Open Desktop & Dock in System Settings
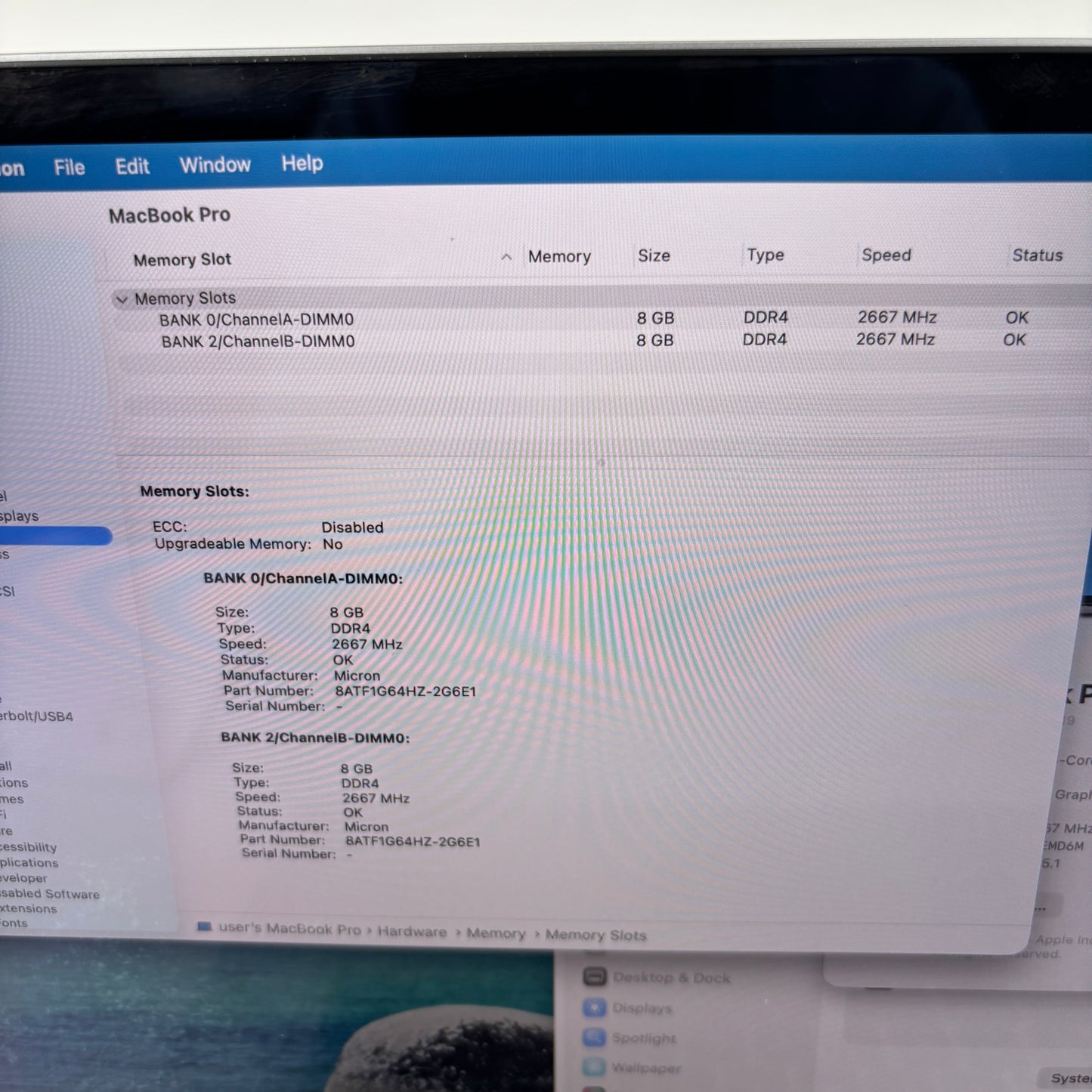 click(672, 977)
